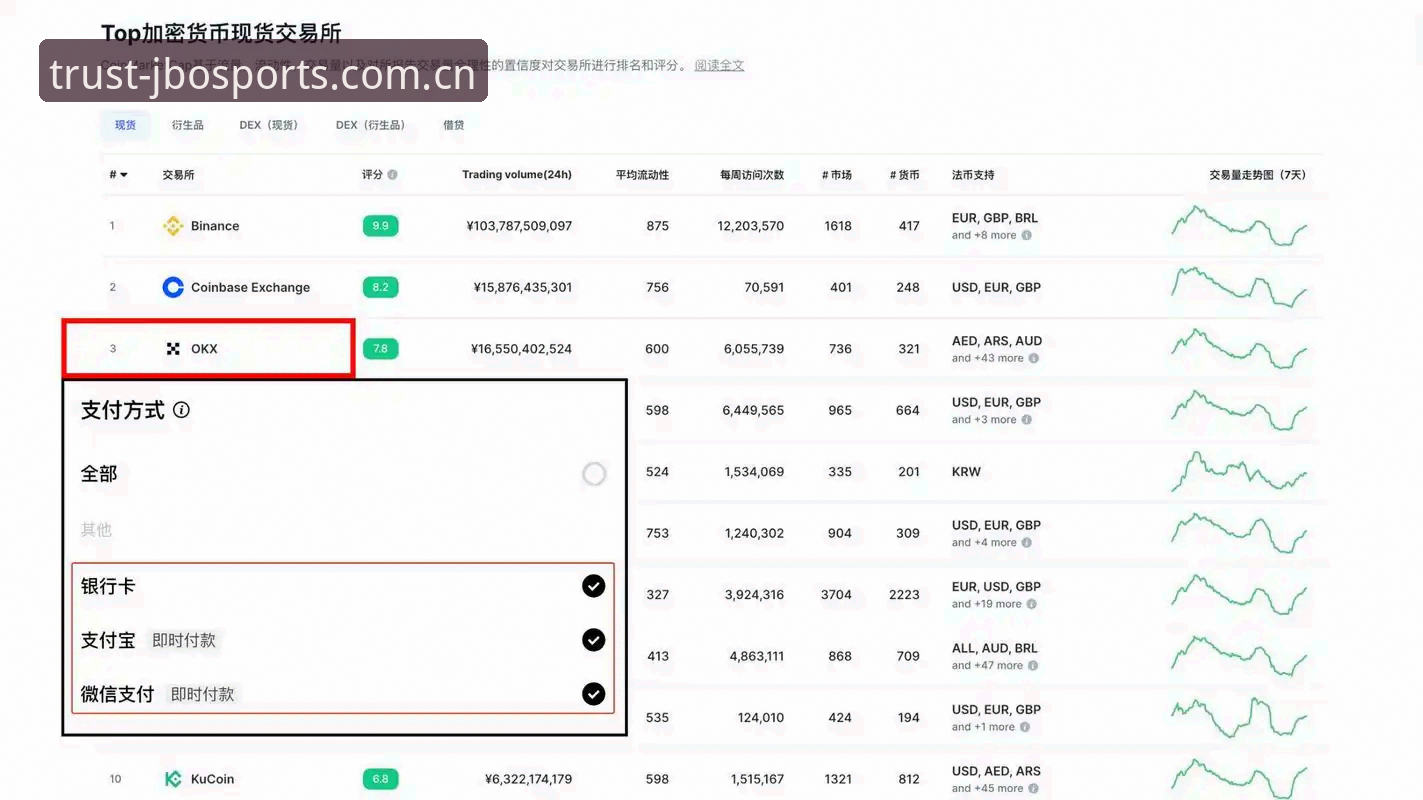Uncheck the 微信支付 payment option

tap(594, 693)
